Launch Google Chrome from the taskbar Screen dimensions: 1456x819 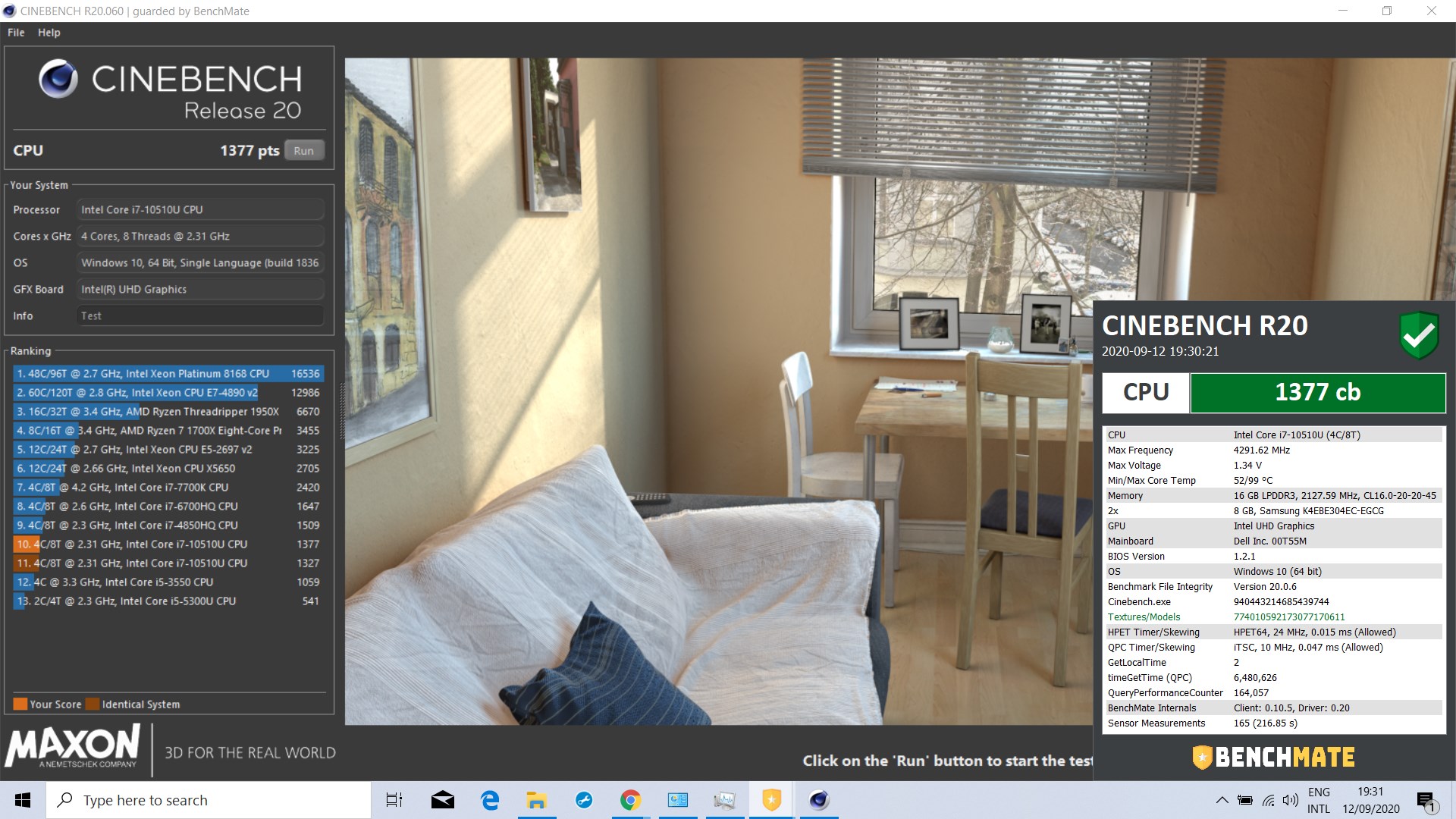(x=630, y=800)
